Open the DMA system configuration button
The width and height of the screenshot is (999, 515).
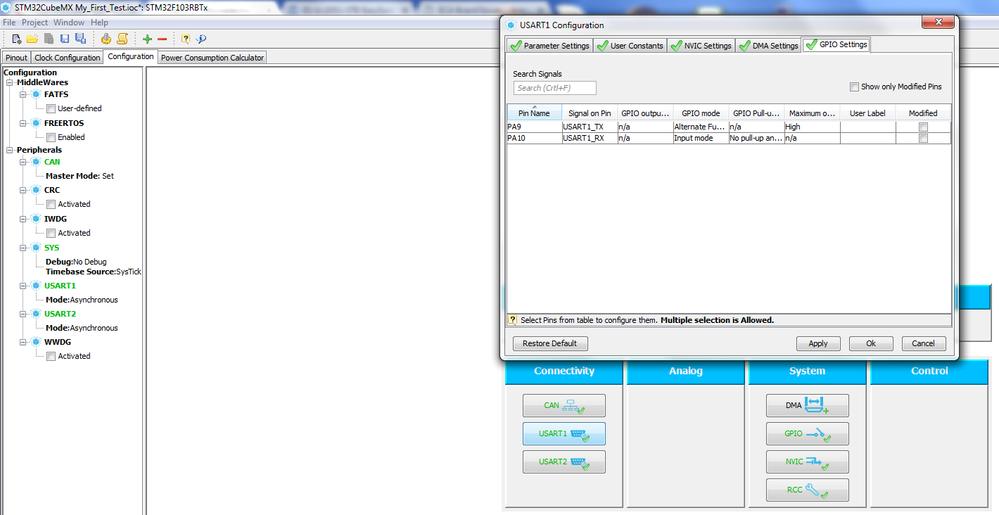[807, 405]
